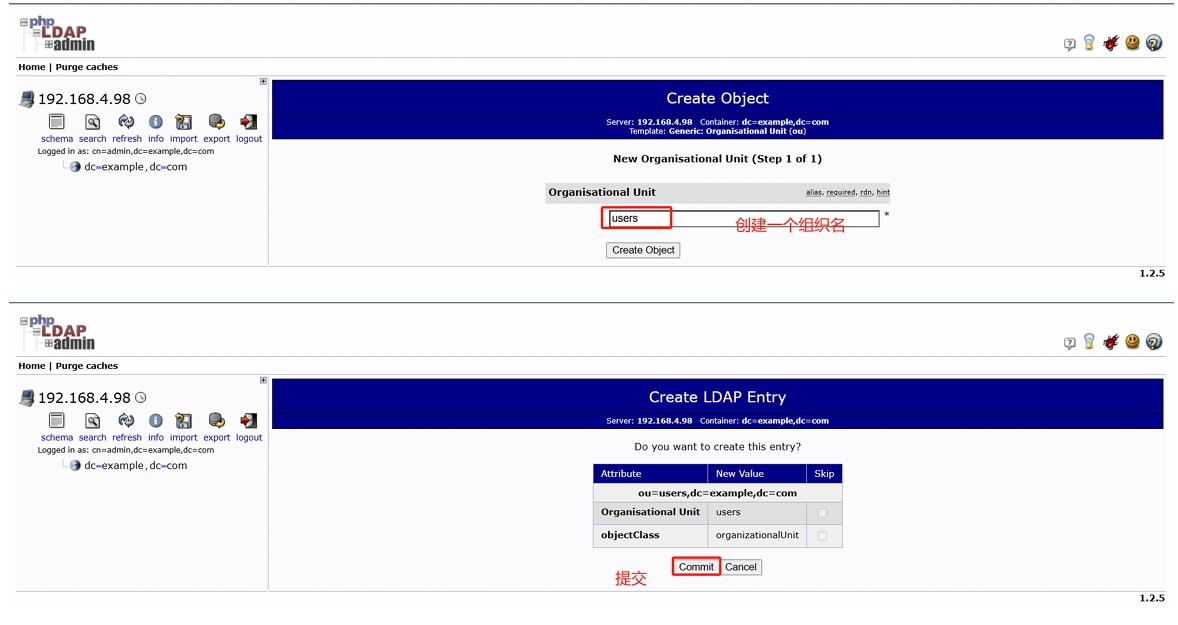The width and height of the screenshot is (1178, 625).
Task: Expand the tree panel plus icon in lower sidebar
Action: click(x=263, y=380)
